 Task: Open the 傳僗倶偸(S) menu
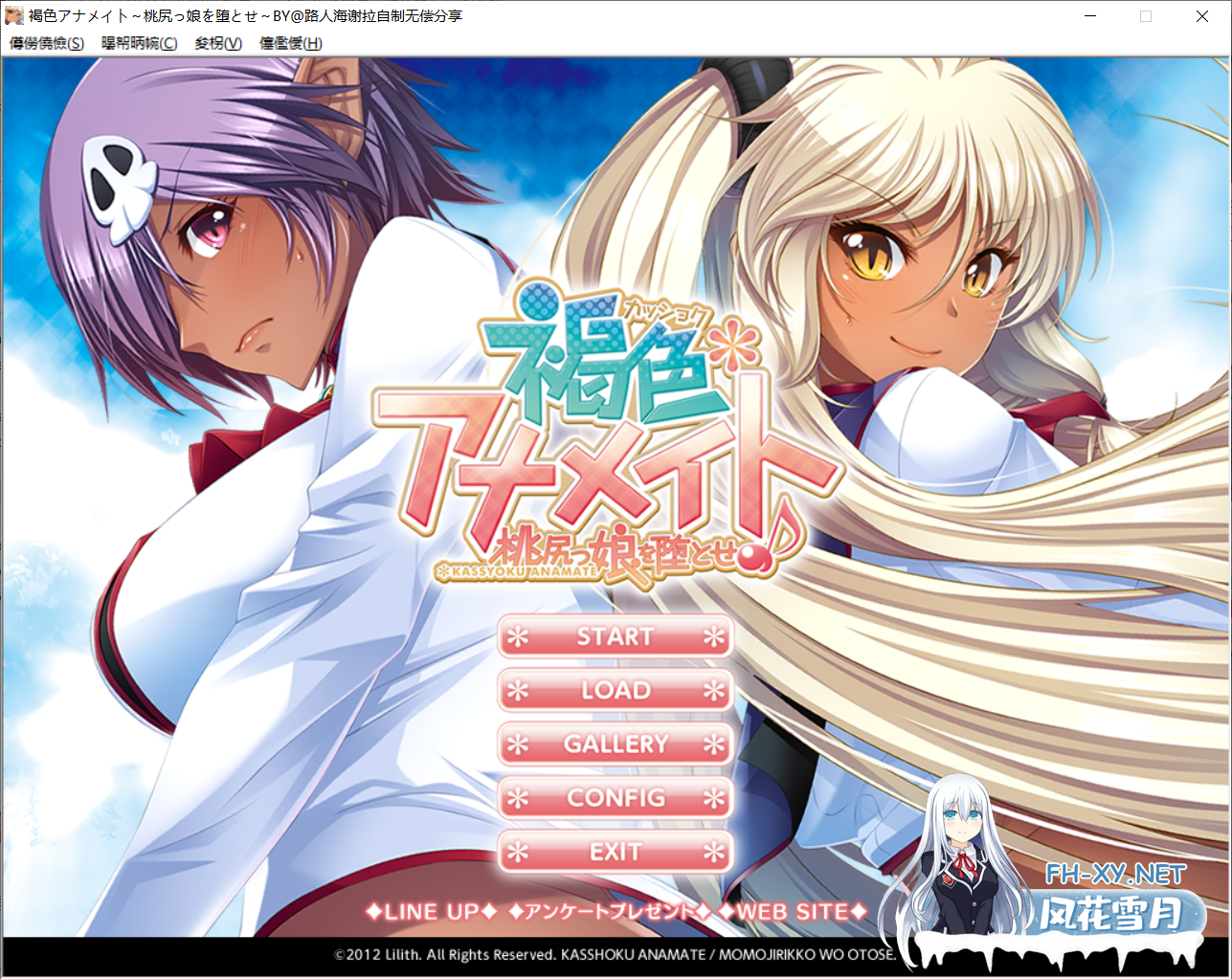point(45,43)
